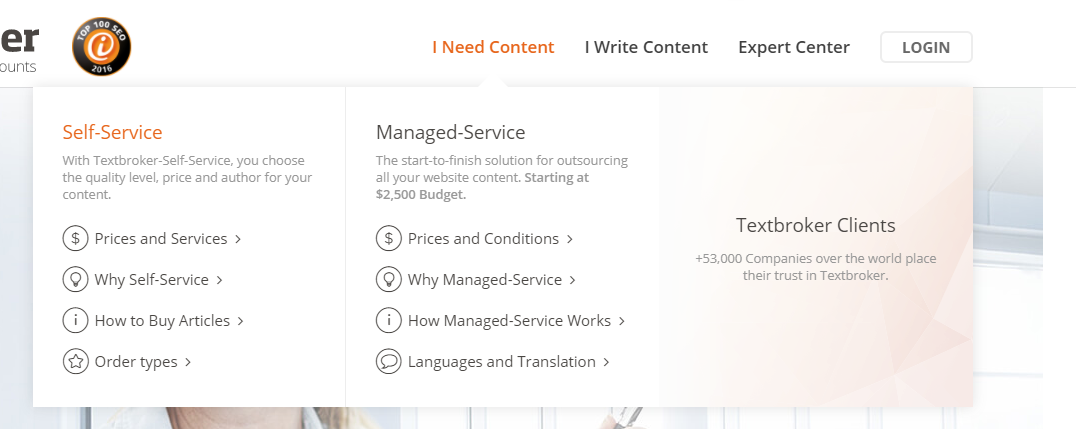Click chevron after How Managed-Service Works
1076x429 pixels.
(x=622, y=321)
